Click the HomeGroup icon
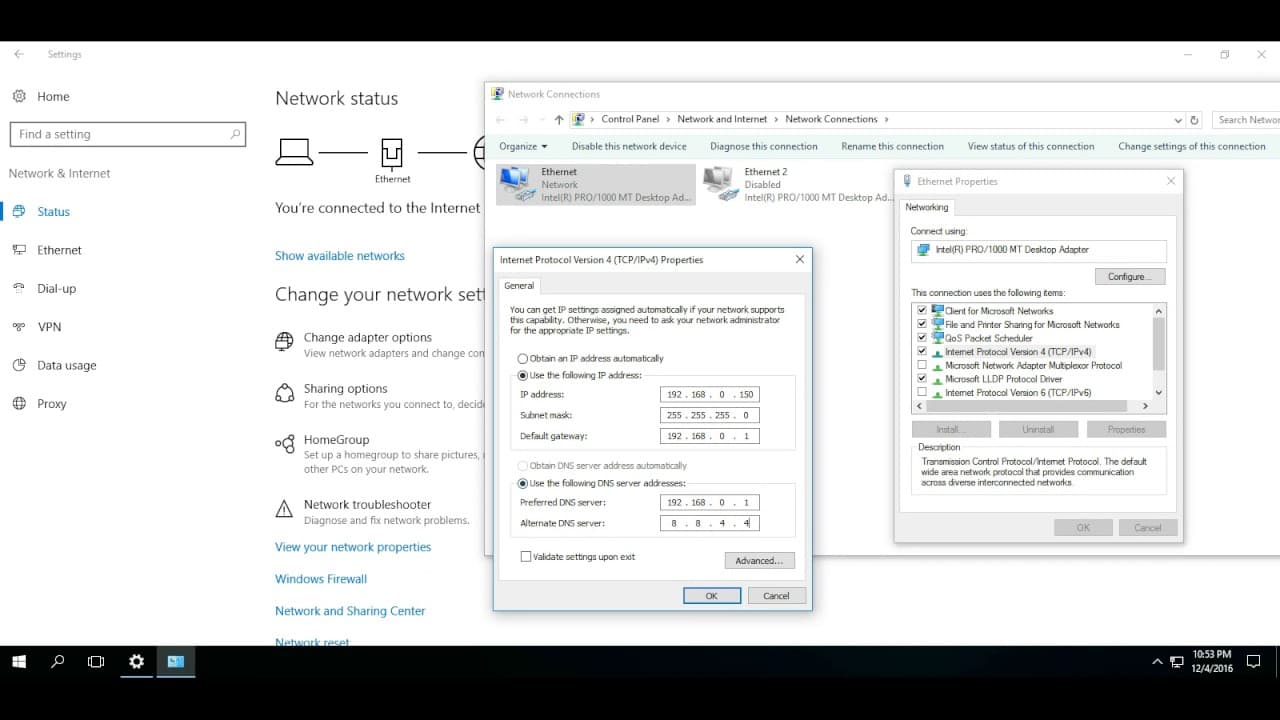 (x=284, y=444)
